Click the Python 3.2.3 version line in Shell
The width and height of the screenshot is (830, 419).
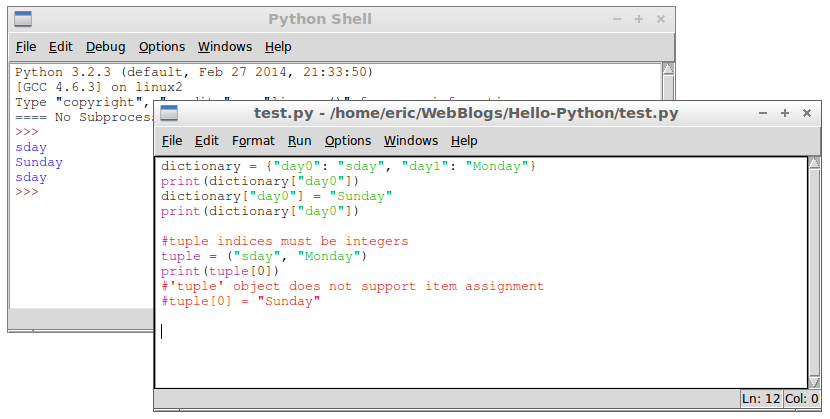point(194,72)
